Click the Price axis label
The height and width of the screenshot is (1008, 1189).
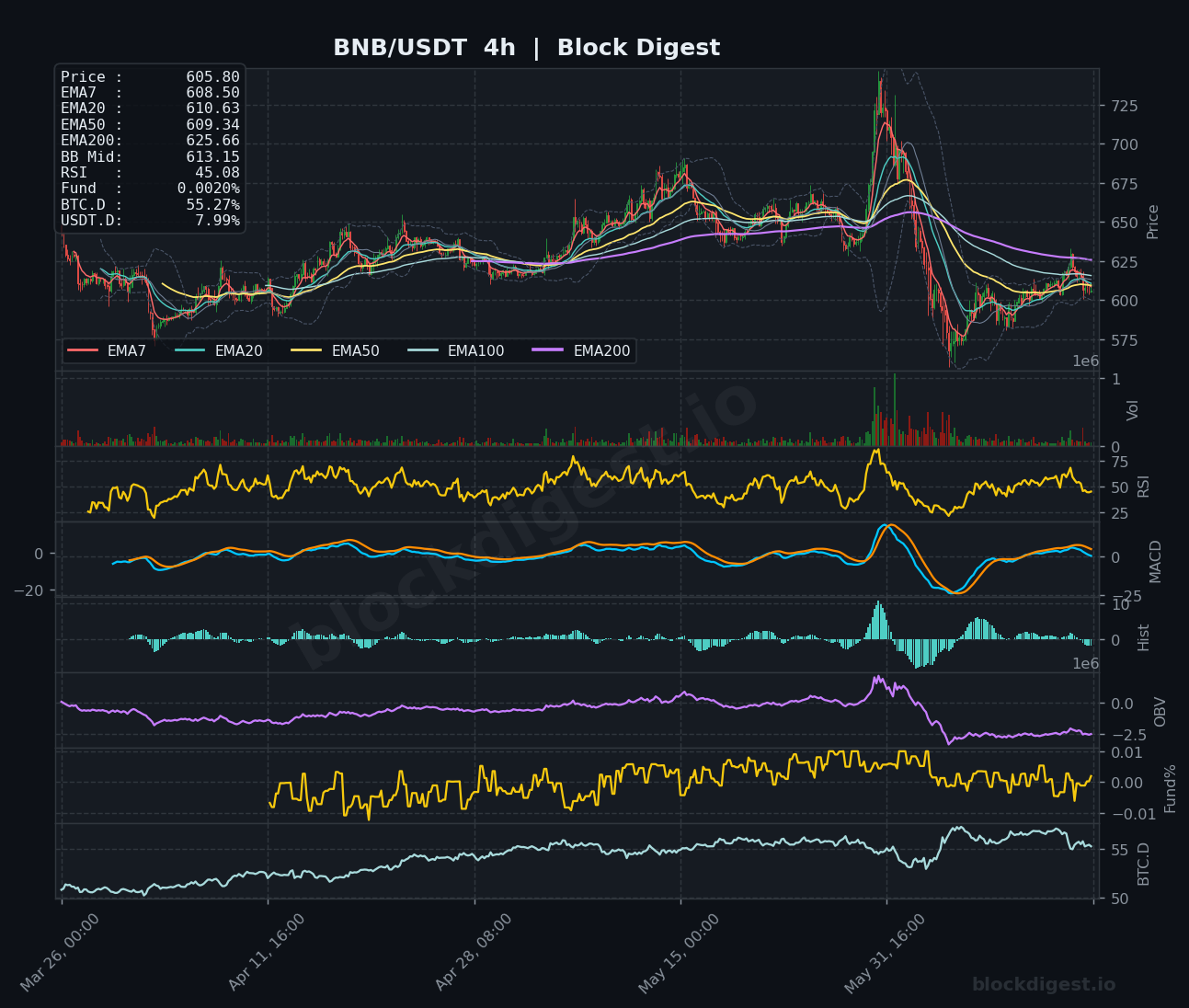[x=1152, y=222]
